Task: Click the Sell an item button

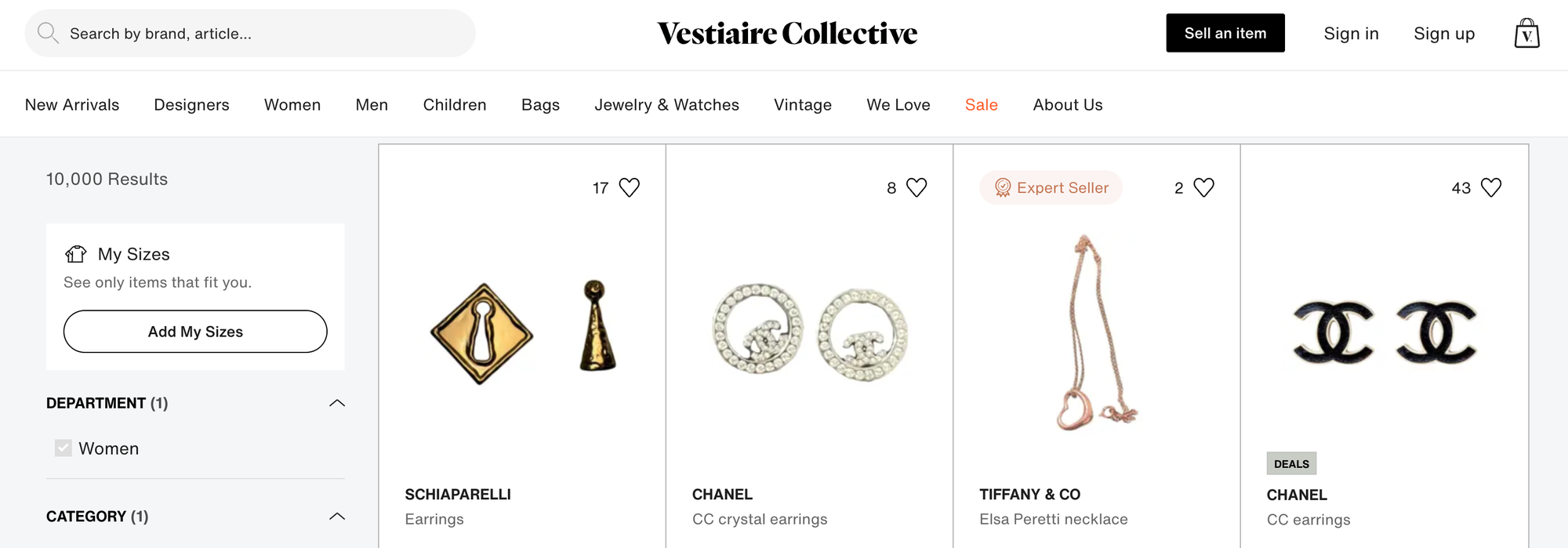Action: (1225, 33)
